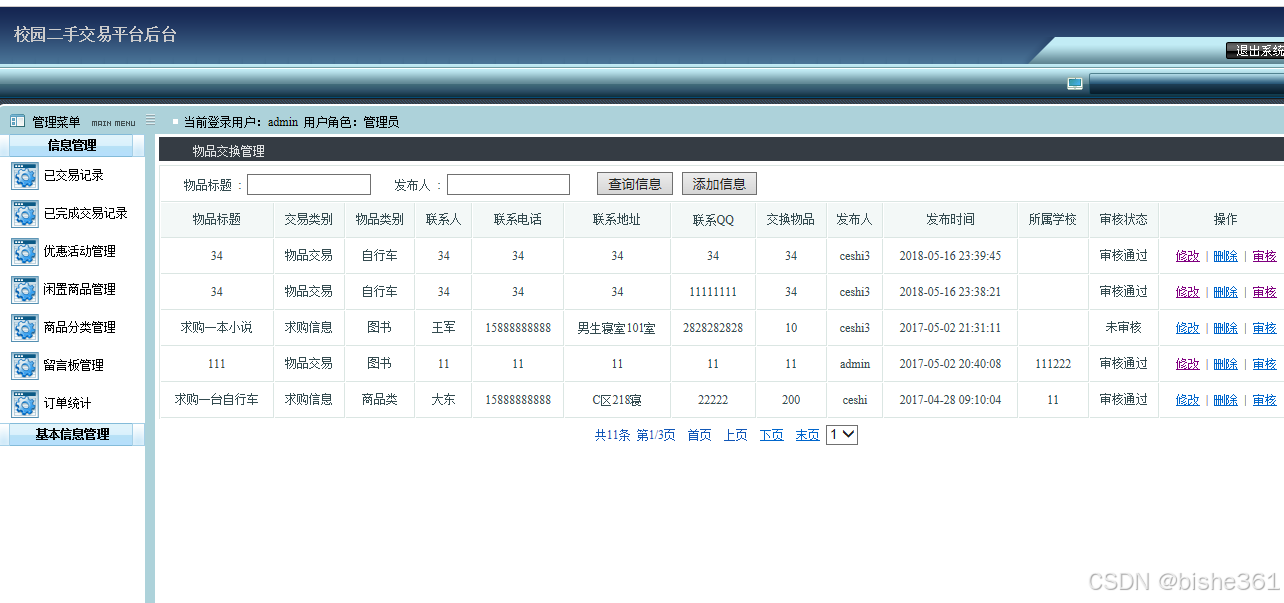1284x603 pixels.
Task: Click 修改 for the 11111111 QQ row
Action: click(x=1187, y=292)
